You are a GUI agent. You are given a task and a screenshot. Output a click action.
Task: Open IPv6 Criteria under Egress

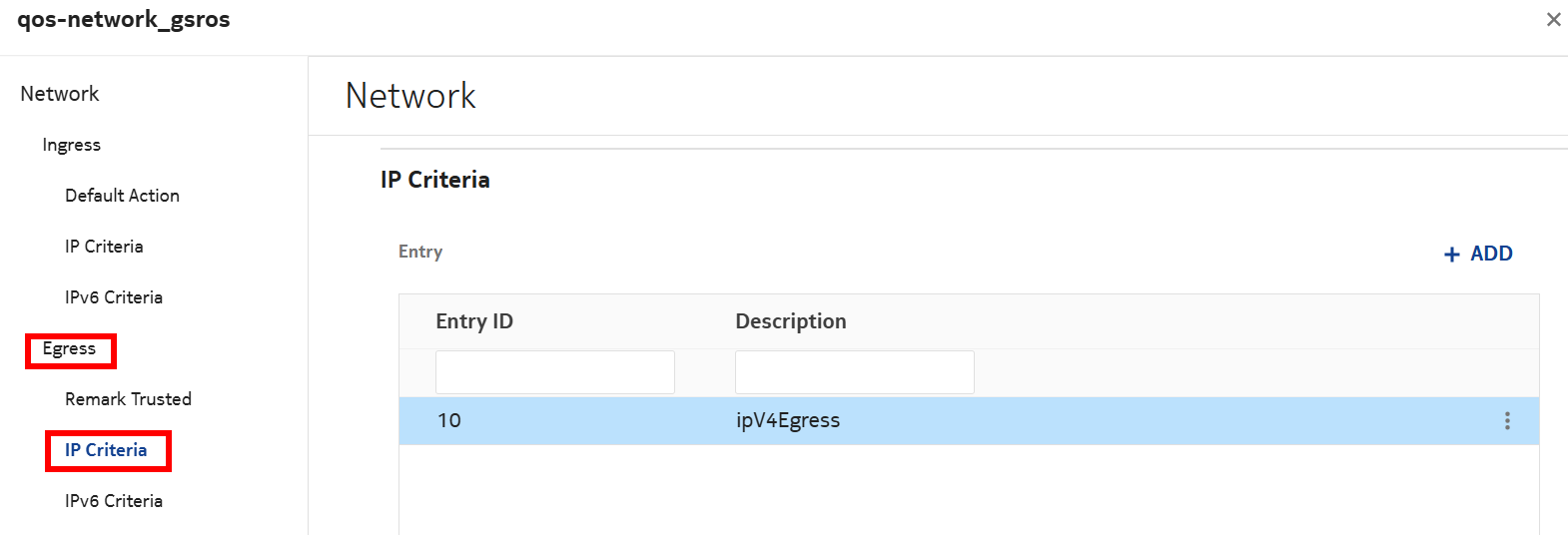coord(113,501)
